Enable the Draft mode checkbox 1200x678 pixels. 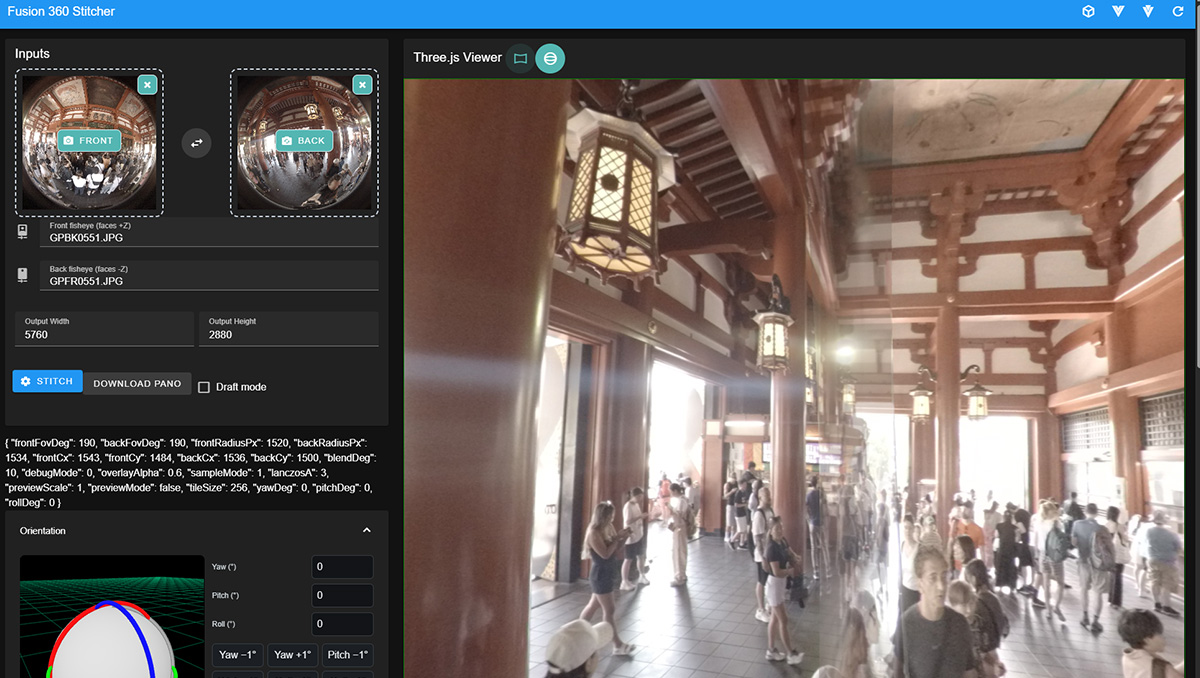204,387
